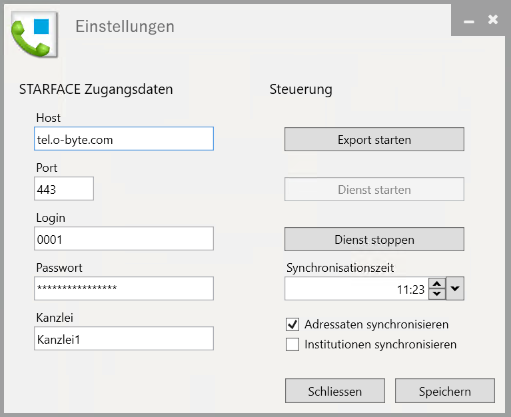
Task: Click the Kanzlei field with Kanzlei1
Action: (x=124, y=338)
